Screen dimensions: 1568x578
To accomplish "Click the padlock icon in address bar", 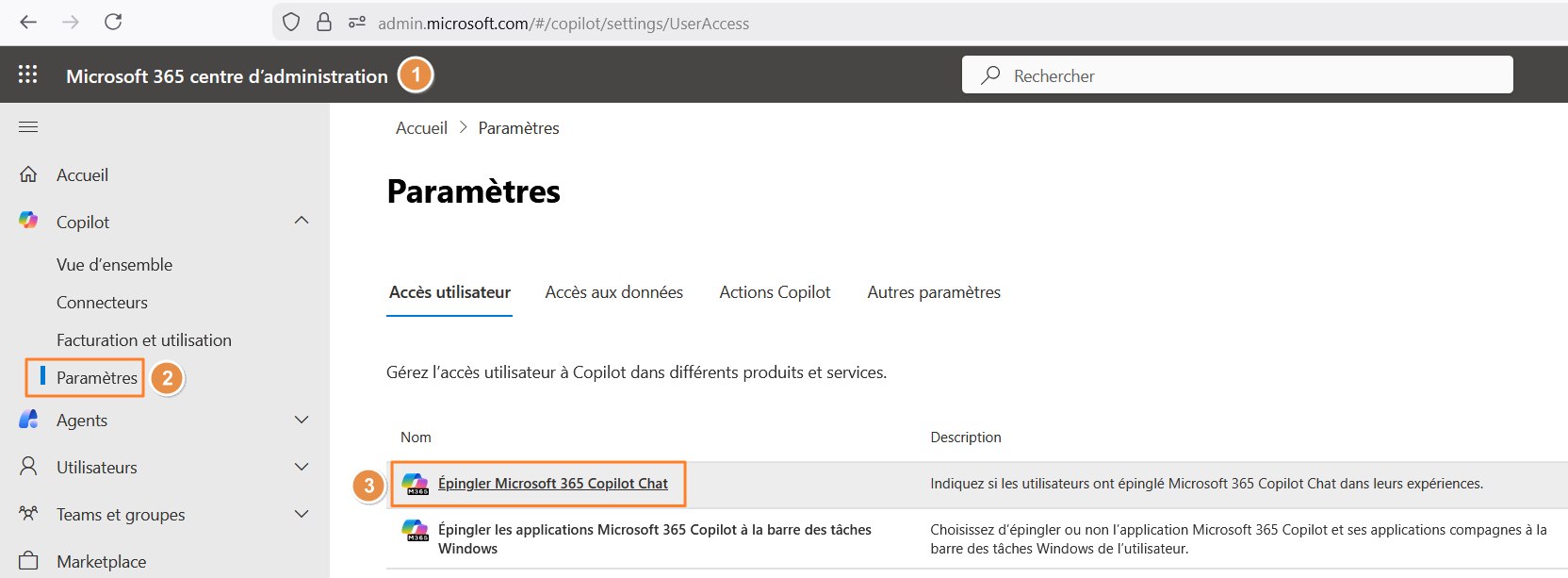I will [324, 23].
